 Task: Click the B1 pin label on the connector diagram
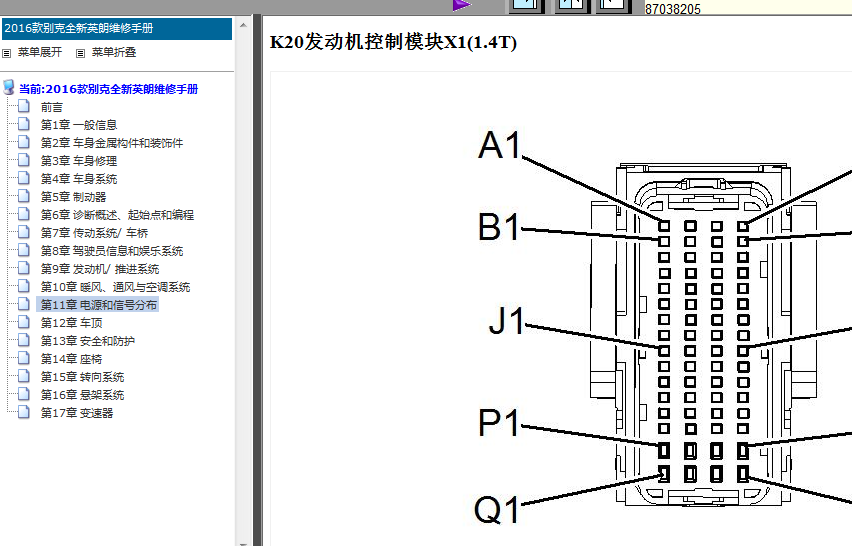point(499,227)
